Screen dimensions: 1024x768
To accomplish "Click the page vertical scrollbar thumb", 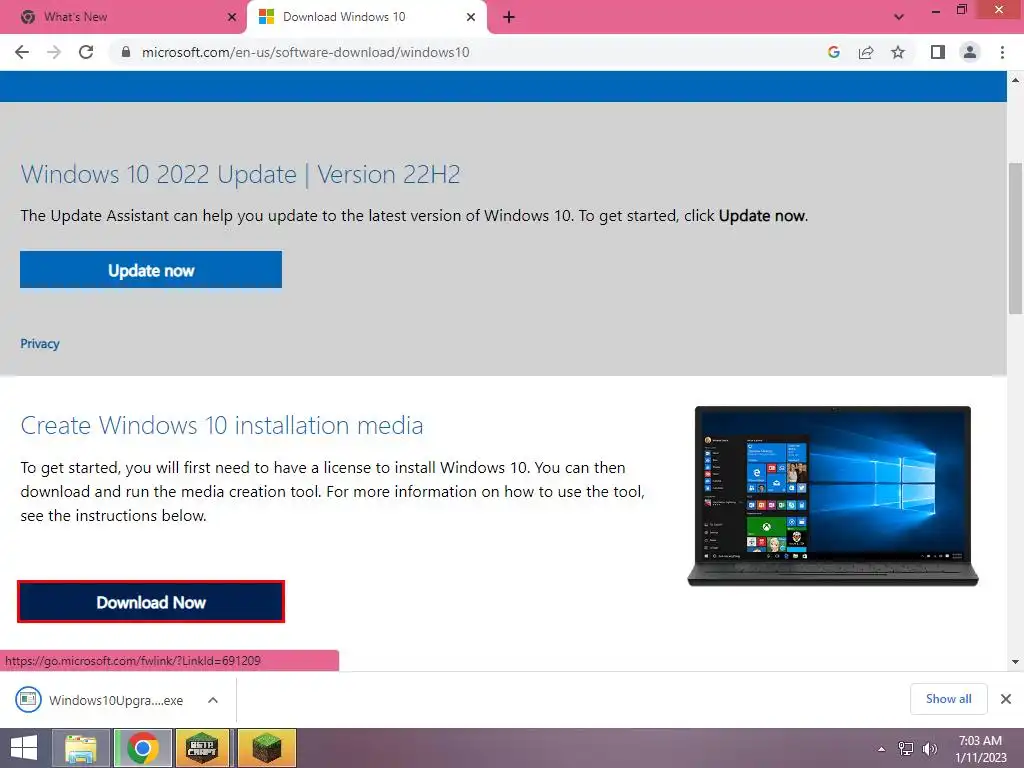I will pos(1015,238).
